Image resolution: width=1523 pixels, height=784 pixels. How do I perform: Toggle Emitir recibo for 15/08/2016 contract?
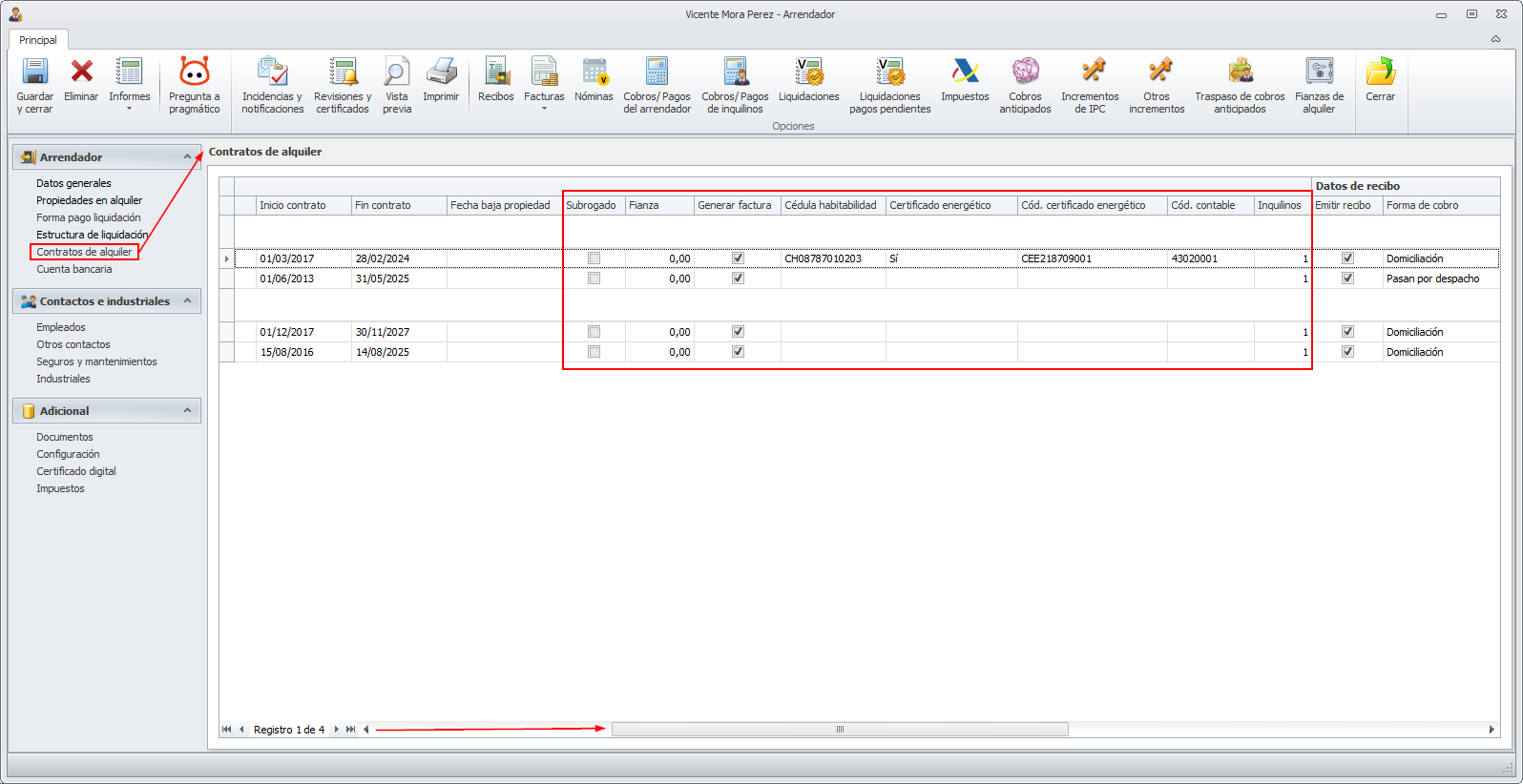click(x=1347, y=352)
